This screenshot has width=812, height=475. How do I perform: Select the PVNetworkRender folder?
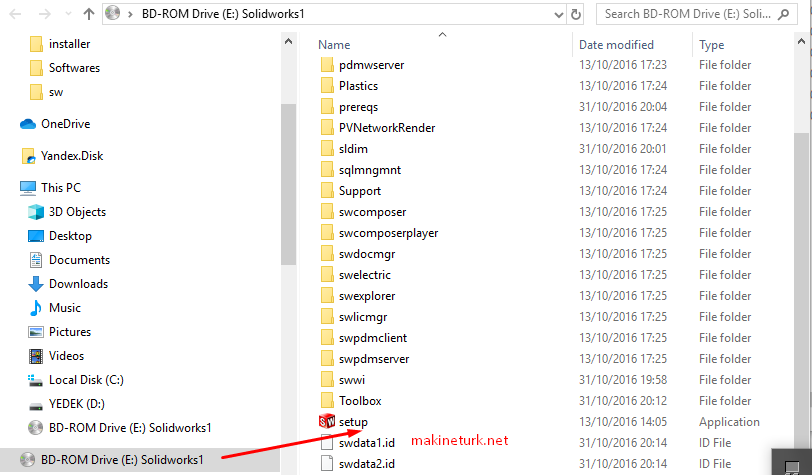tap(387, 128)
